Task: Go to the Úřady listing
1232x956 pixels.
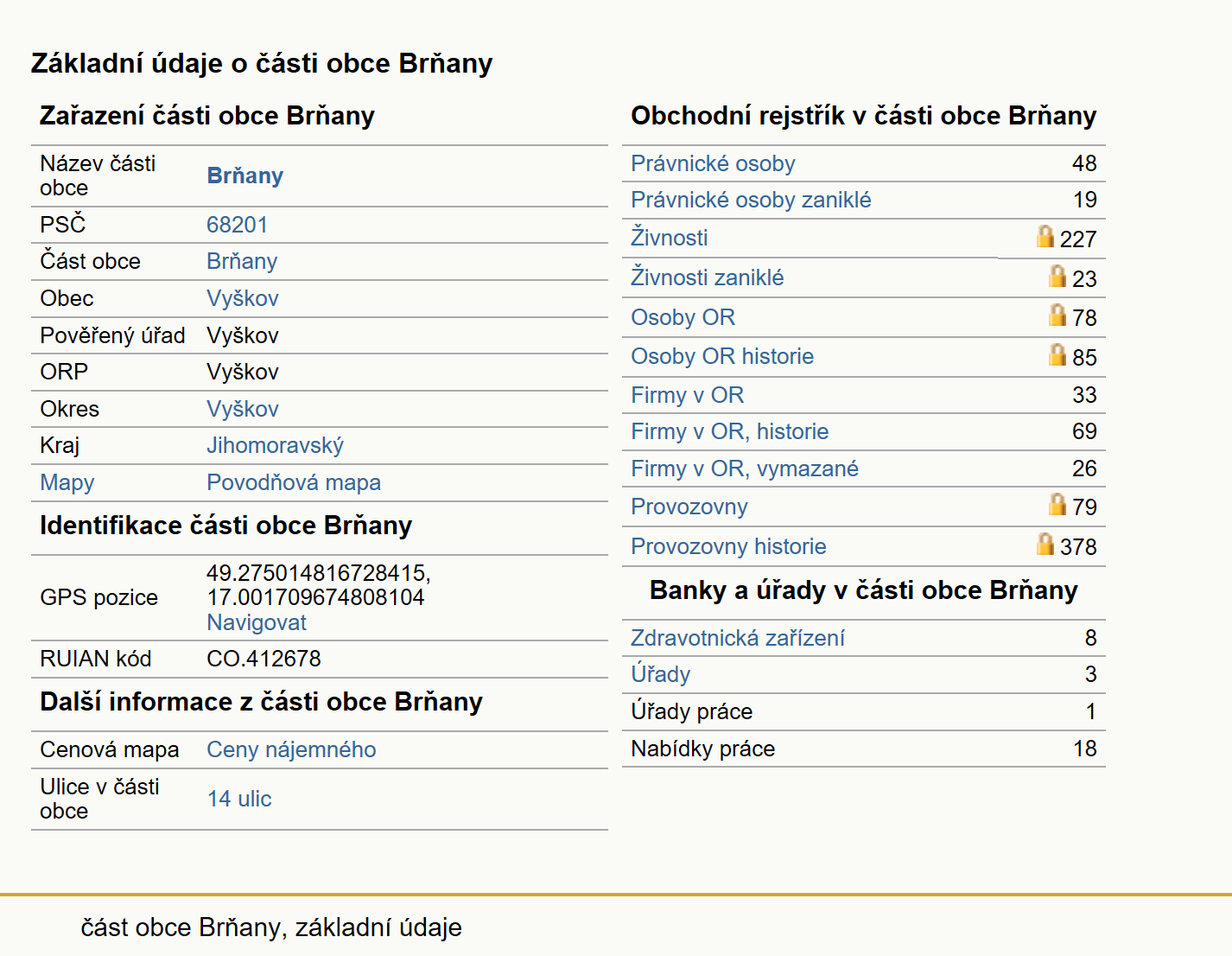Action: point(661,674)
